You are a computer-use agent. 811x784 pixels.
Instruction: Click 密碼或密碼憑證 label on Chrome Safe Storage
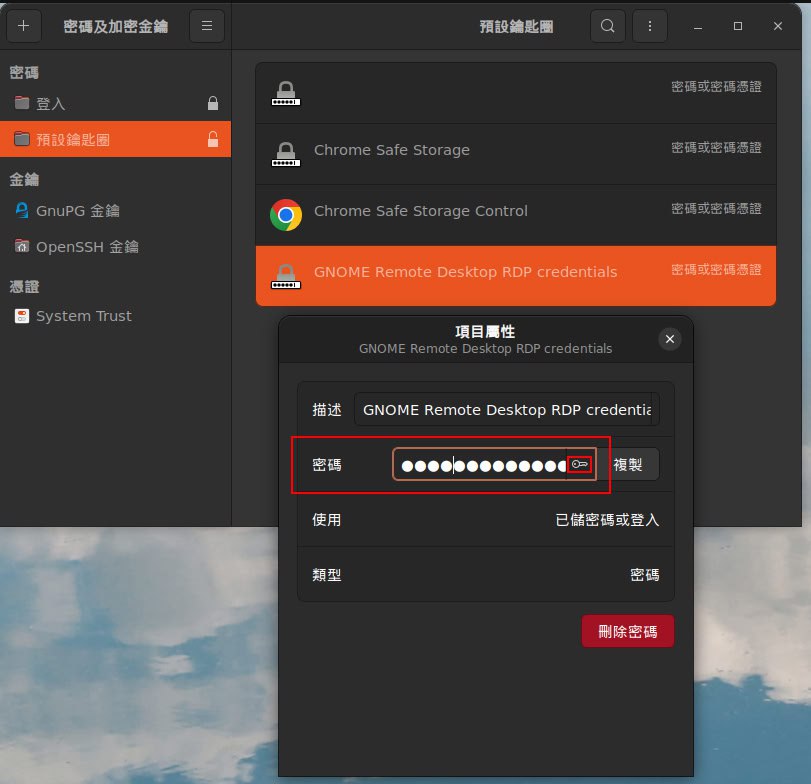[716, 148]
